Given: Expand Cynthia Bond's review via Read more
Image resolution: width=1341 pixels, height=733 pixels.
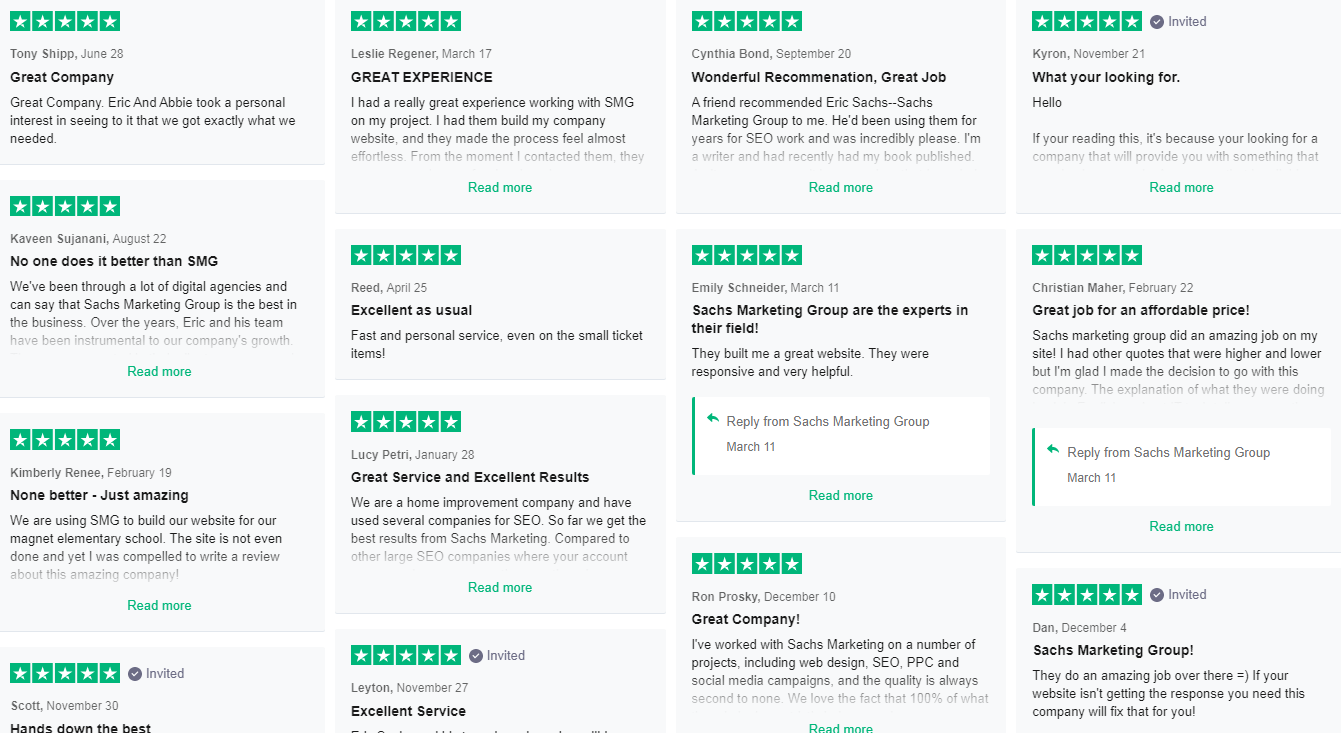Looking at the screenshot, I should tap(840, 187).
